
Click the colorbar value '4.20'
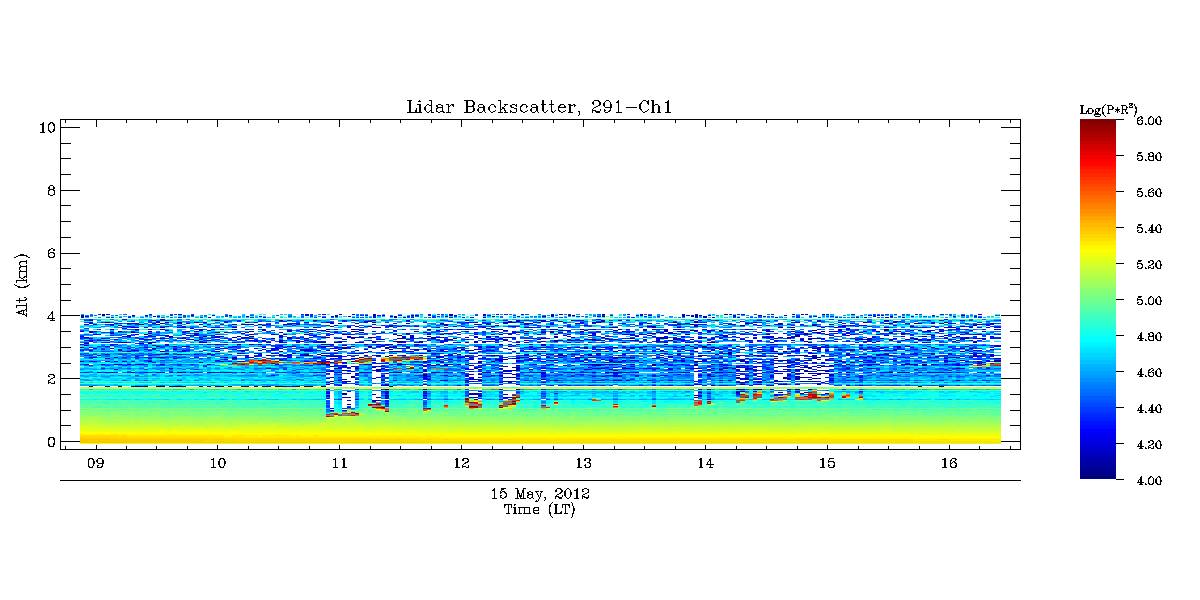1149,445
